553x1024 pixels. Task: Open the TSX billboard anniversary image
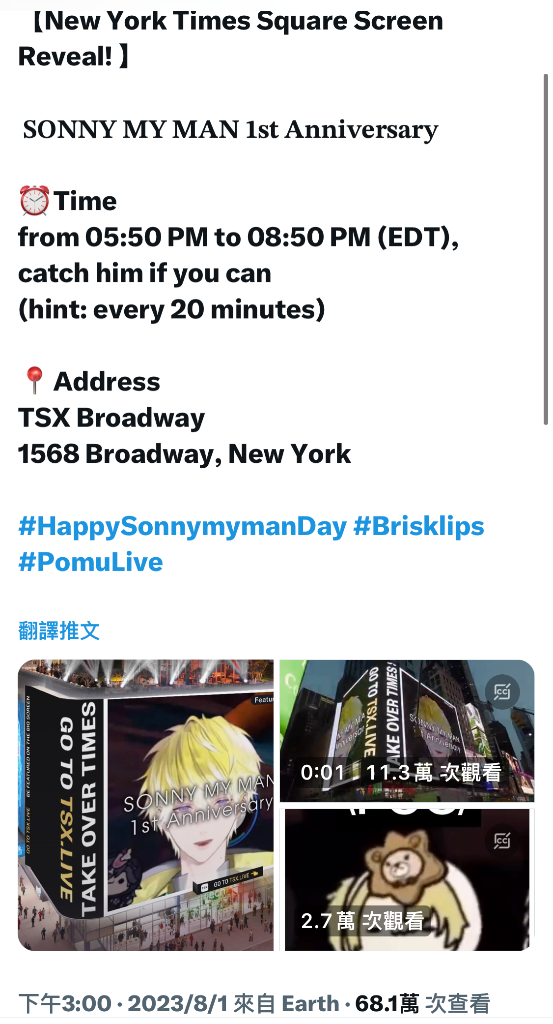(x=146, y=805)
